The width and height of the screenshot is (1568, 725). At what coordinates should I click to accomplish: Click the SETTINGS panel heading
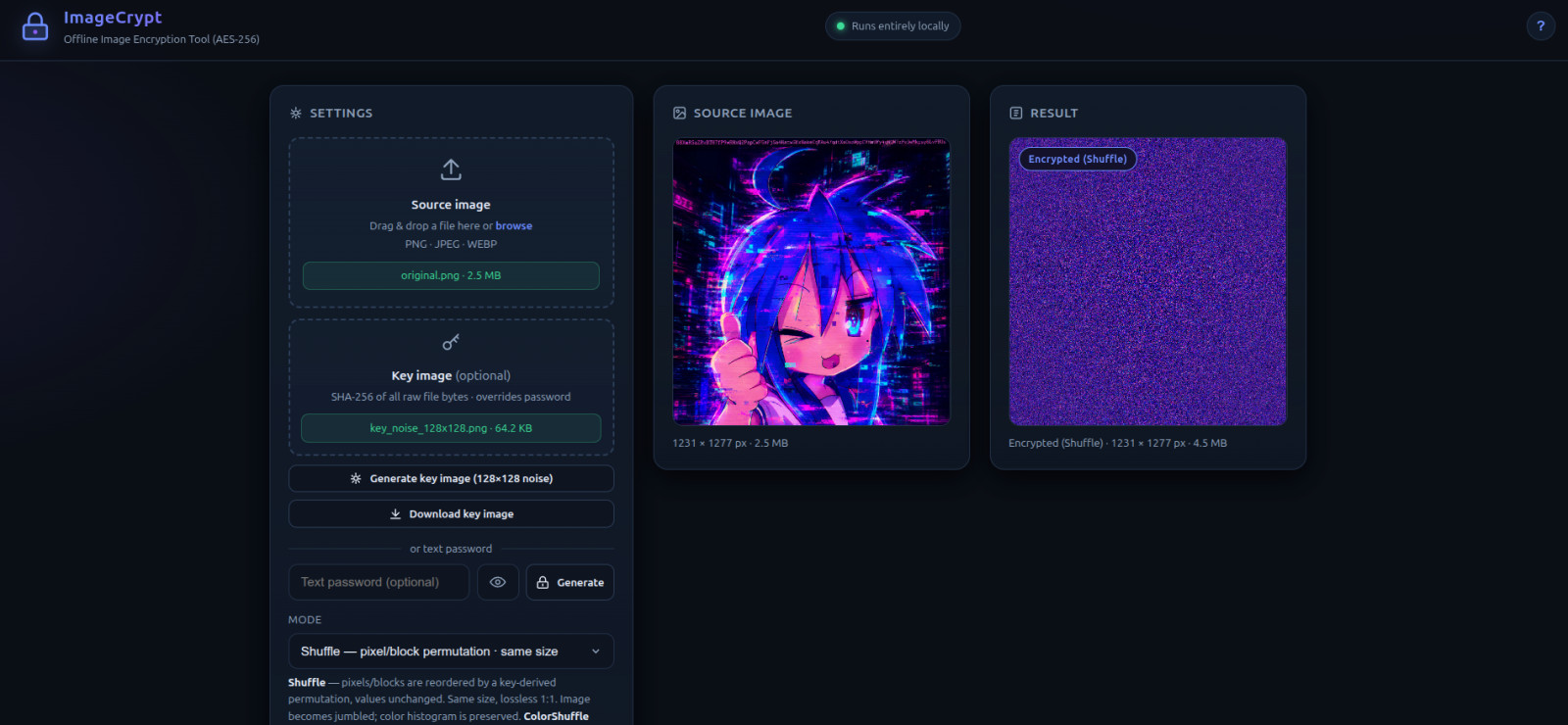[x=341, y=113]
